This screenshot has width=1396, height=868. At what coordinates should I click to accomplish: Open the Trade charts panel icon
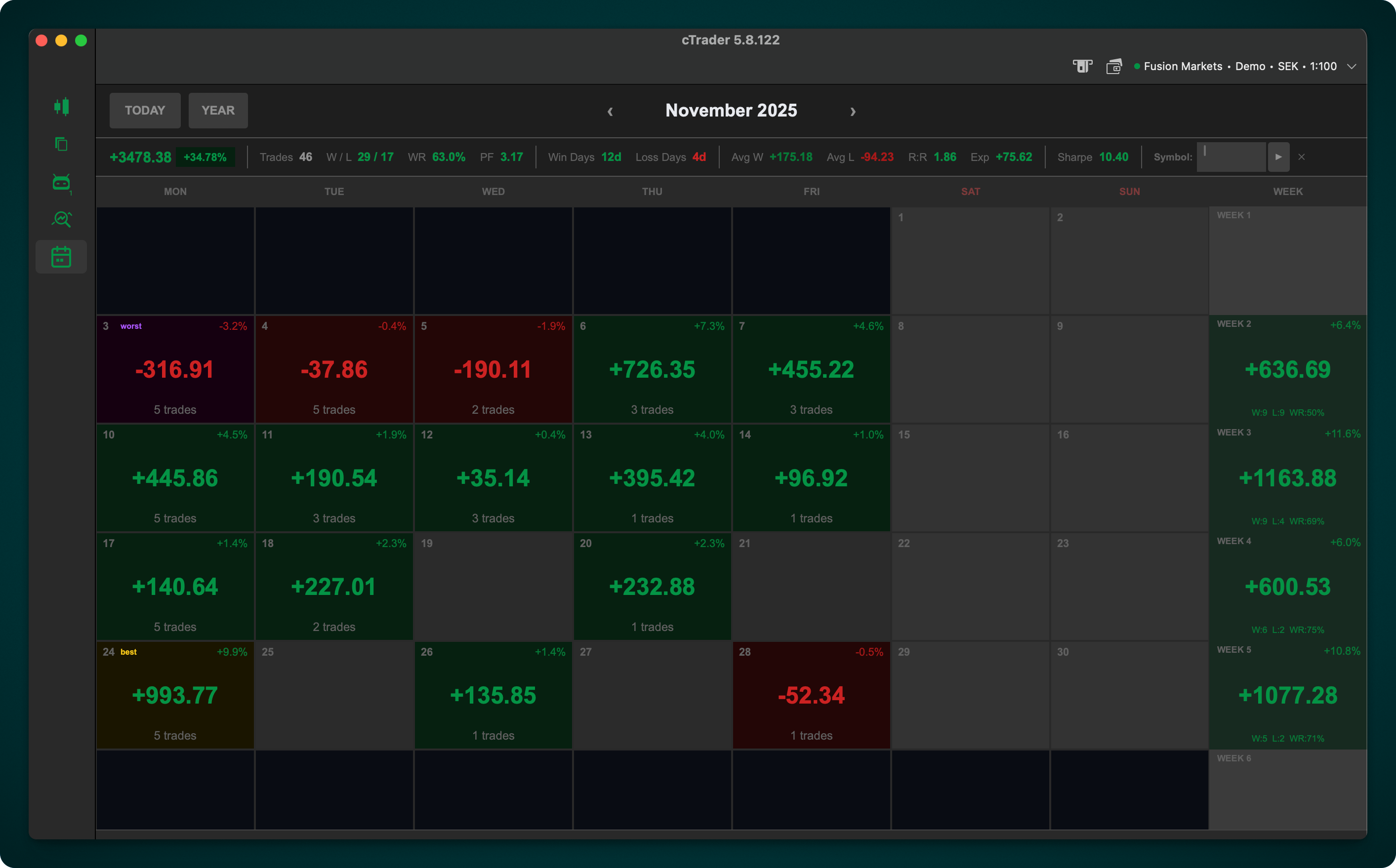[x=61, y=107]
